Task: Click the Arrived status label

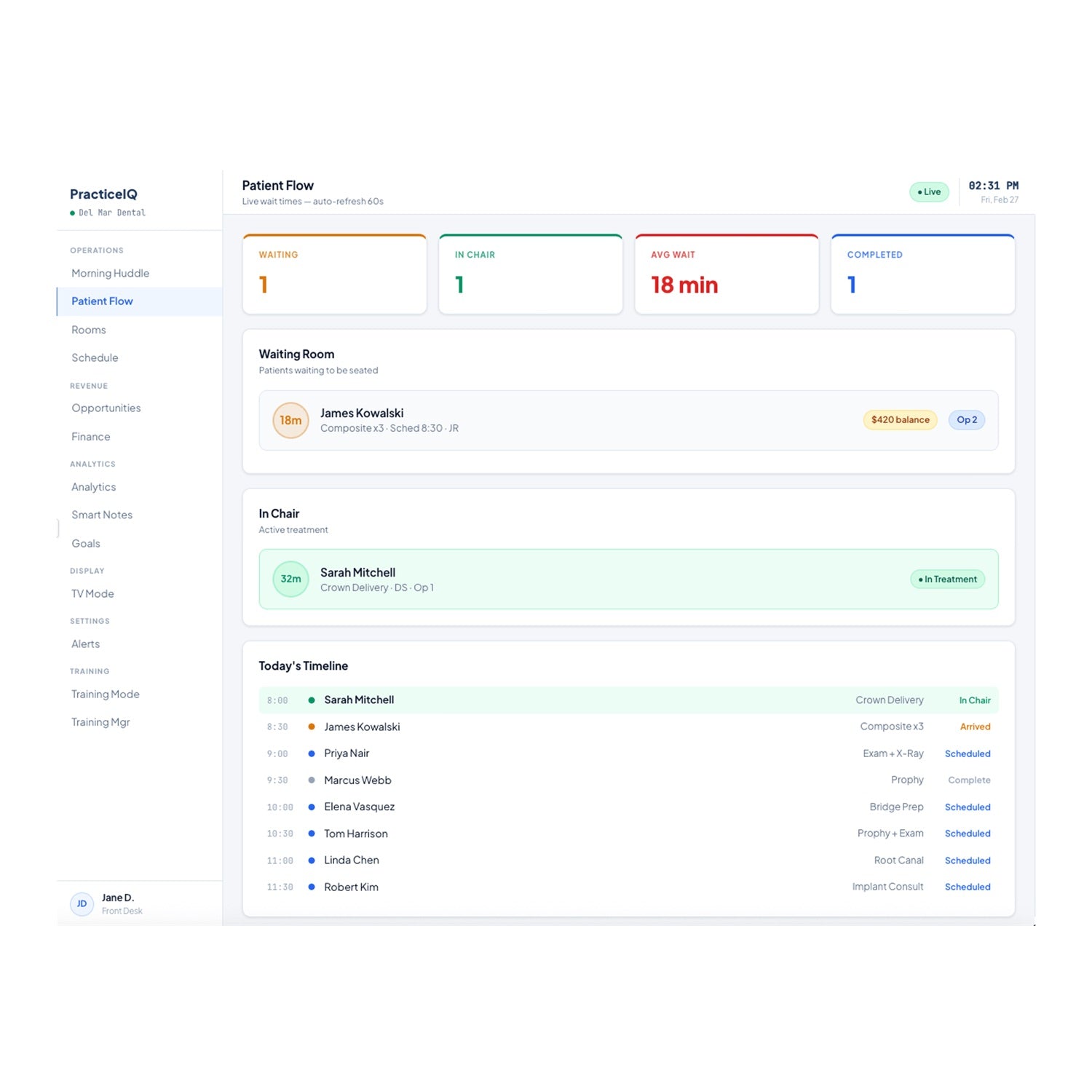Action: 976,727
